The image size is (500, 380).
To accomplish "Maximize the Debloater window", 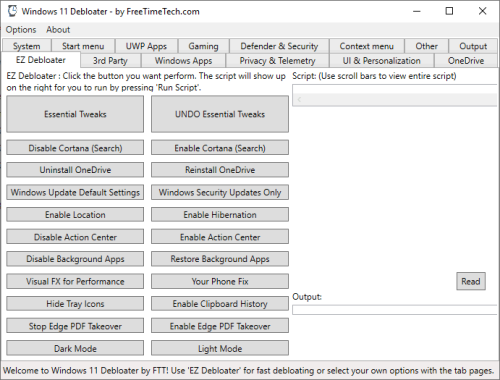I will (449, 11).
